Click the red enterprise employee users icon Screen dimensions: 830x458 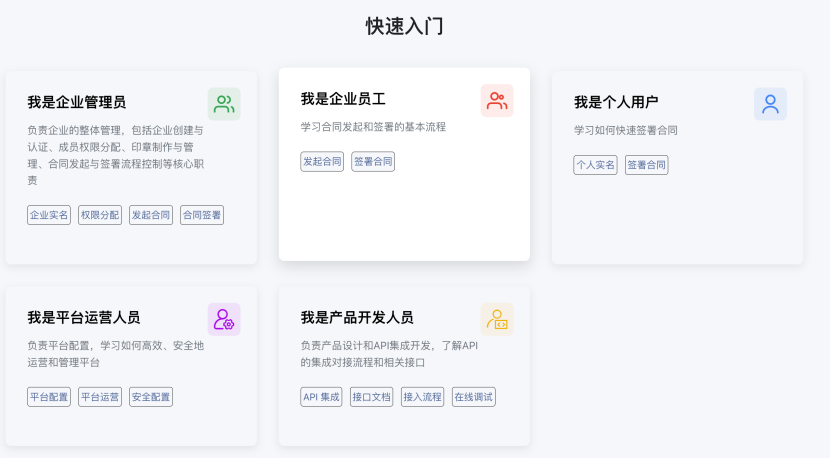[497, 101]
